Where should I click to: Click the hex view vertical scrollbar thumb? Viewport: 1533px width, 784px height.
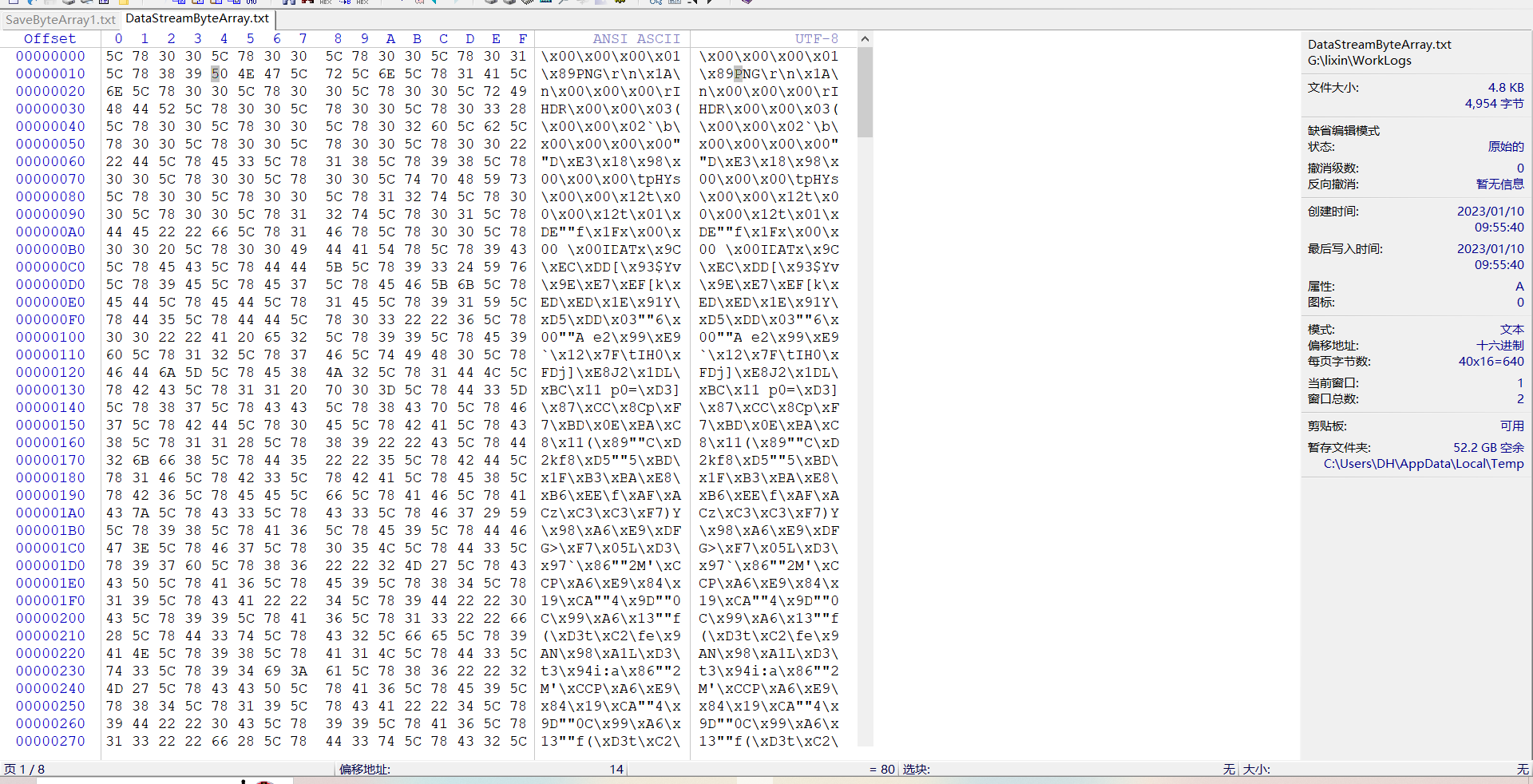pyautogui.click(x=865, y=92)
